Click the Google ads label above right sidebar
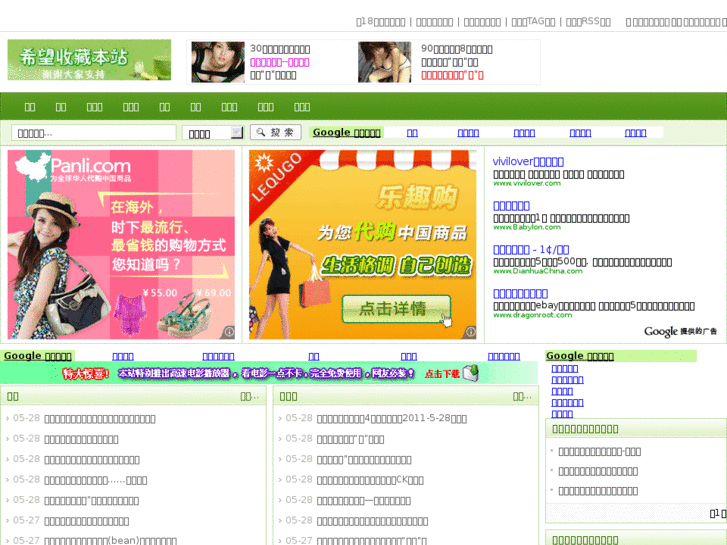This screenshot has height=545, width=727. [580, 356]
